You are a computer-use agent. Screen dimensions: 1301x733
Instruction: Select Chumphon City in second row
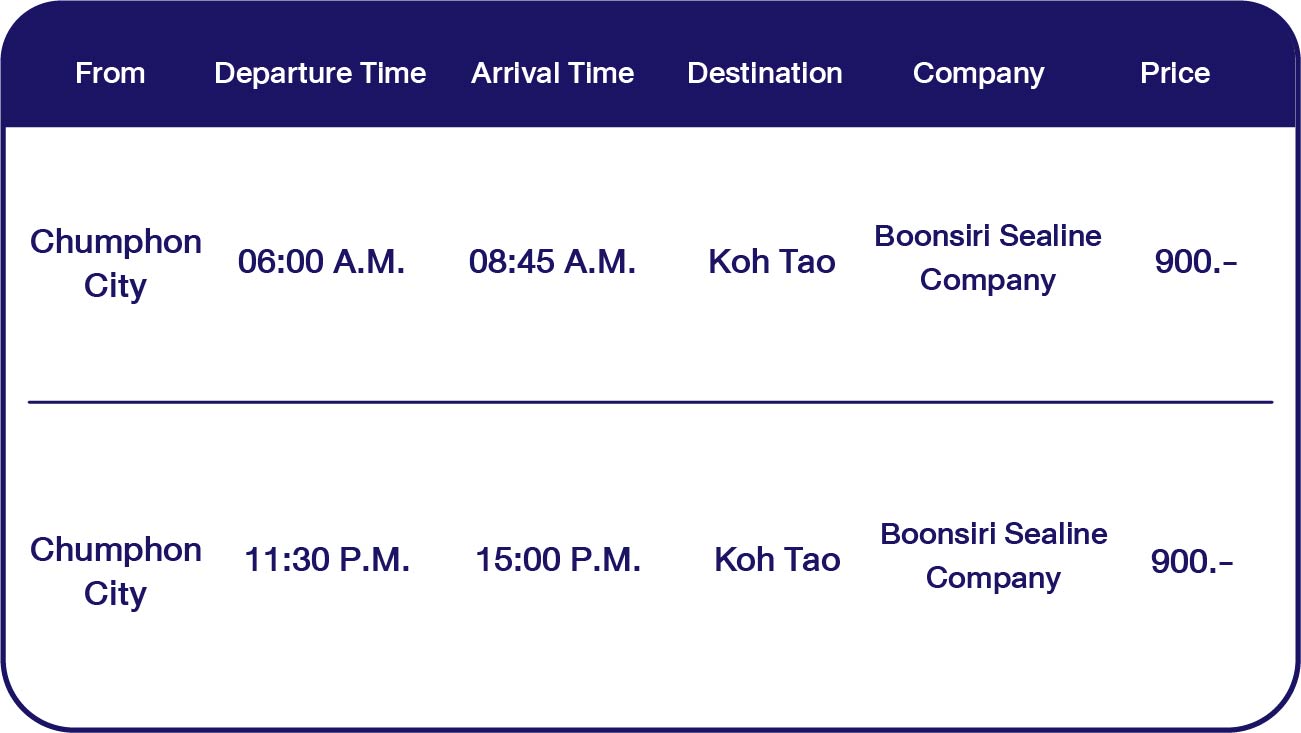[x=116, y=571]
